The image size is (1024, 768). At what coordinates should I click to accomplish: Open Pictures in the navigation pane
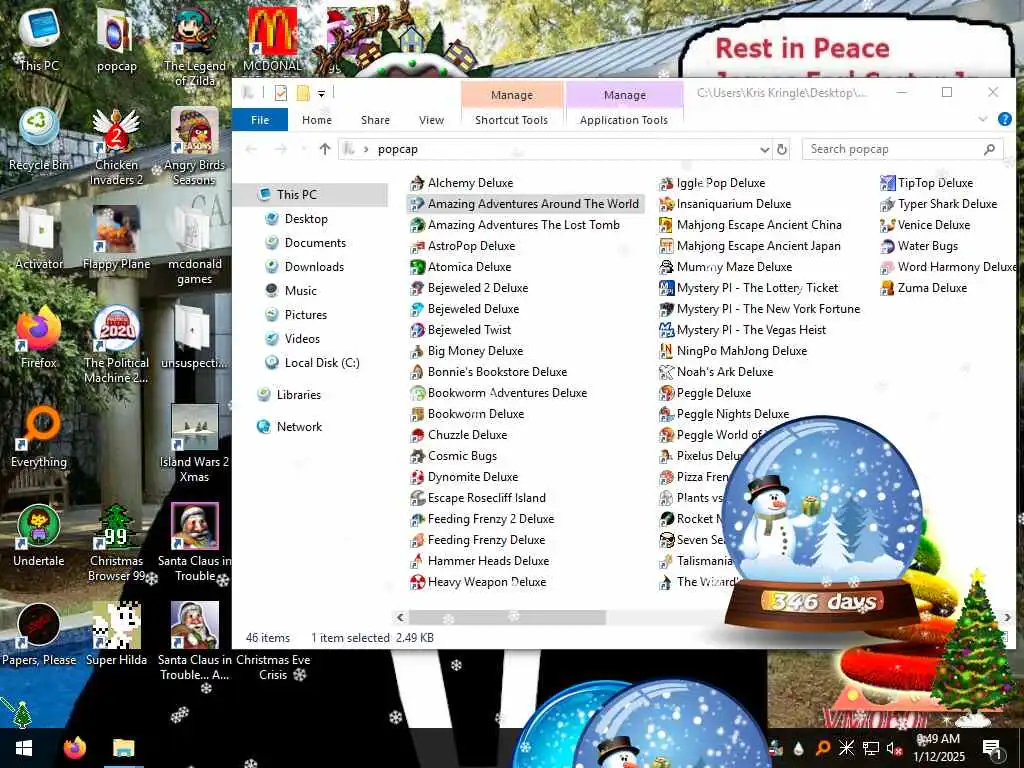click(306, 315)
